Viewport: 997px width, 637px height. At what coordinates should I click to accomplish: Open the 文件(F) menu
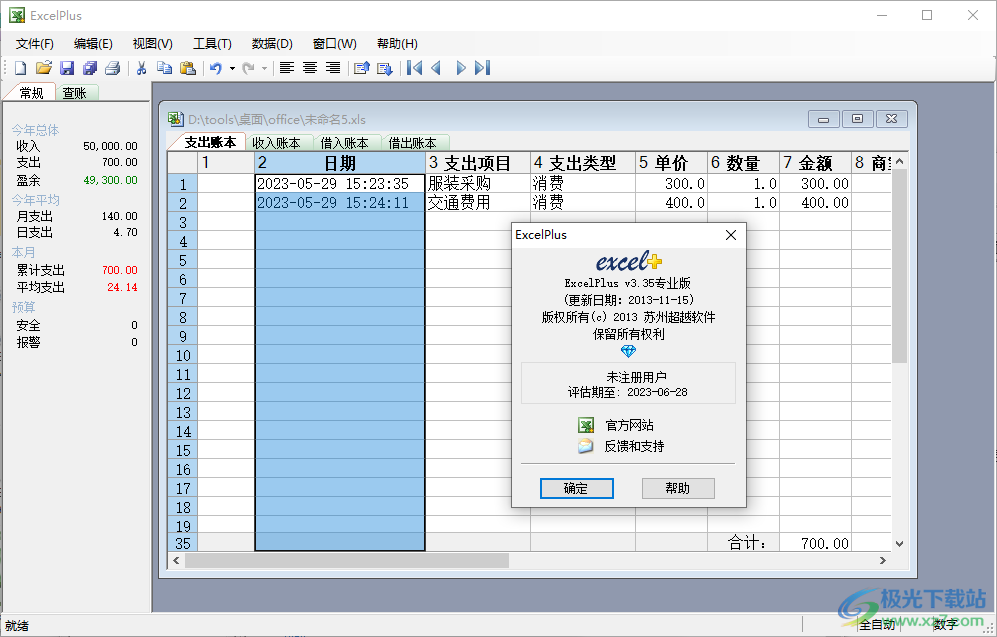click(35, 44)
